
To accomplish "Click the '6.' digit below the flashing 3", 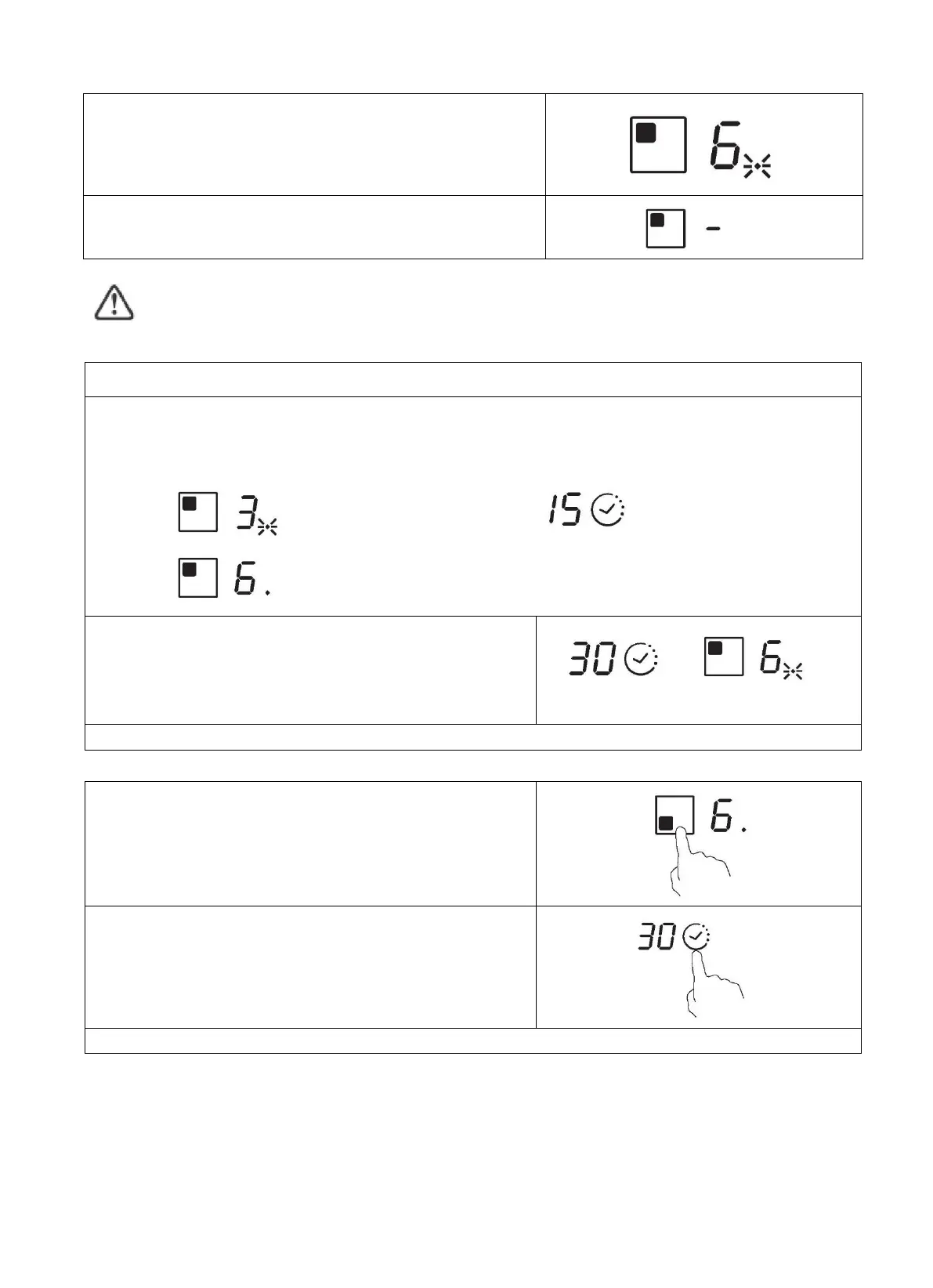I will pyautogui.click(x=248, y=579).
